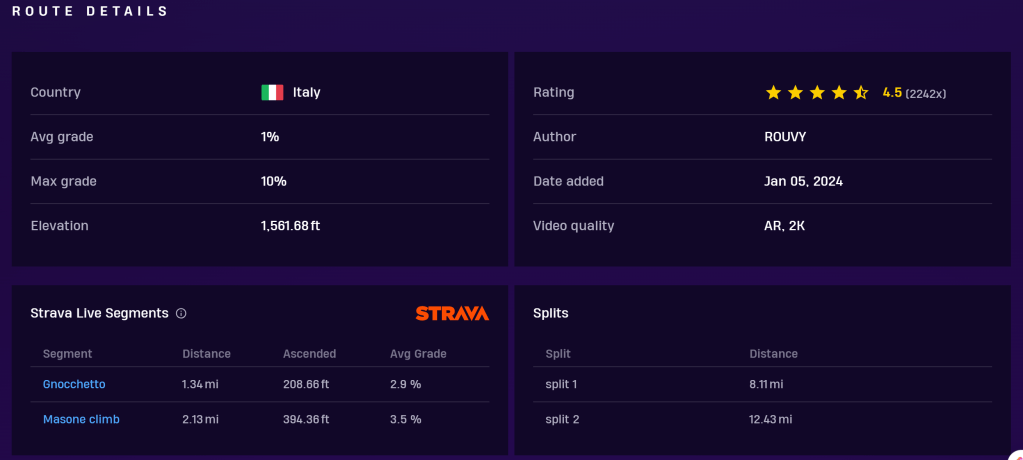Click the Segment column header
Viewport: 1023px width, 460px height.
[68, 354]
